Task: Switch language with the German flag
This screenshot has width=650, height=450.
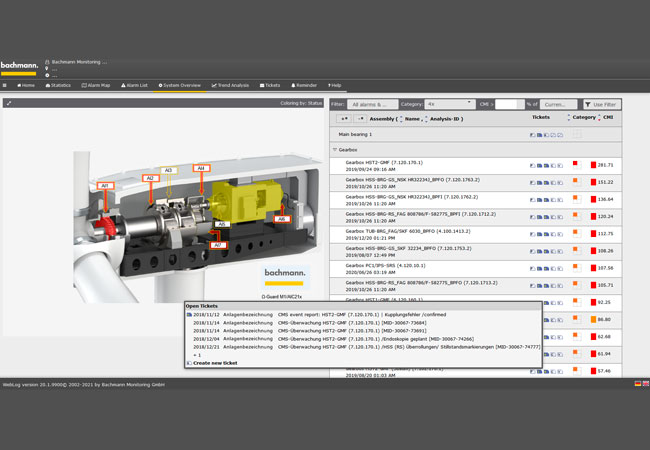Action: pyautogui.click(x=638, y=384)
